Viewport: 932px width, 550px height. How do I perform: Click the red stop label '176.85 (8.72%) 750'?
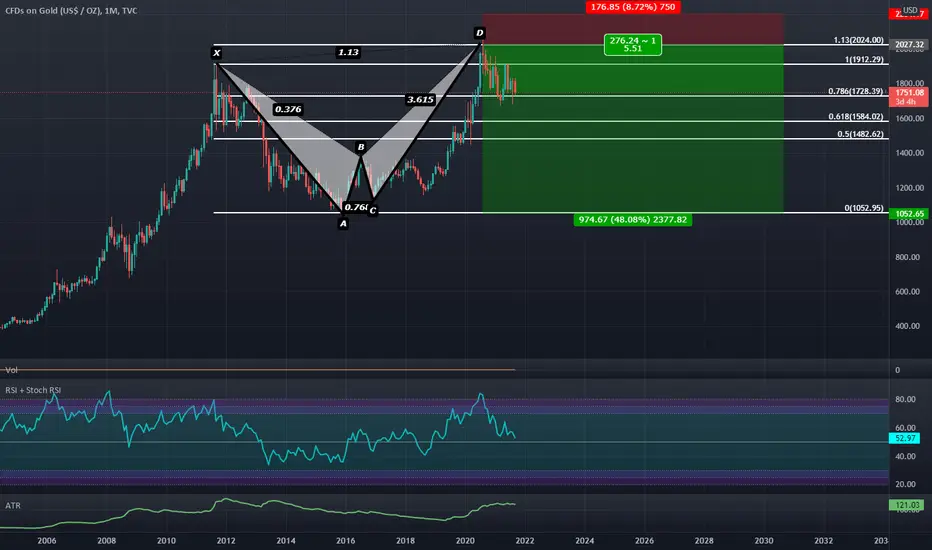[633, 7]
